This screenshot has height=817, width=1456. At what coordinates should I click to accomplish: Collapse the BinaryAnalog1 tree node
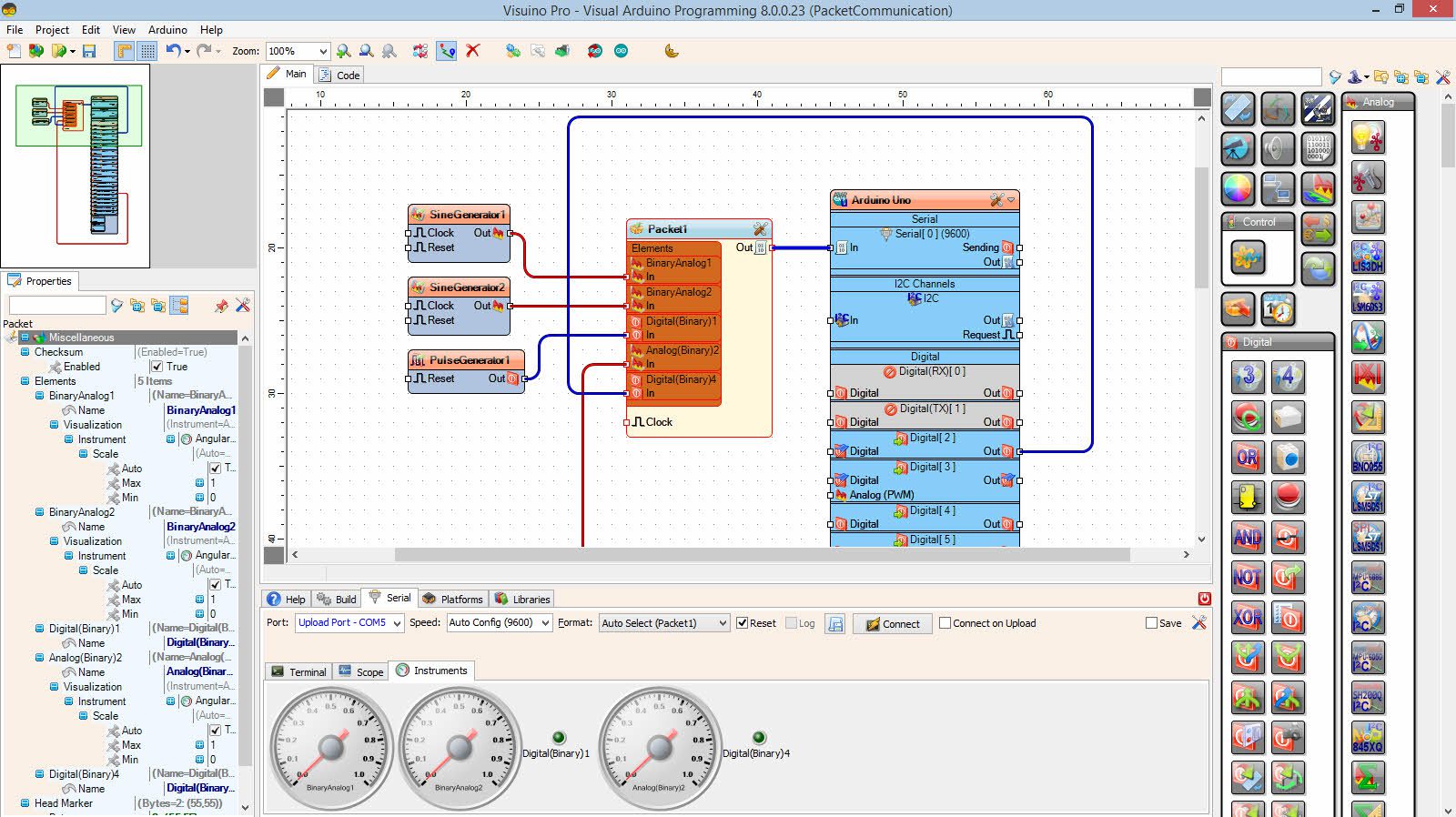tap(40, 396)
